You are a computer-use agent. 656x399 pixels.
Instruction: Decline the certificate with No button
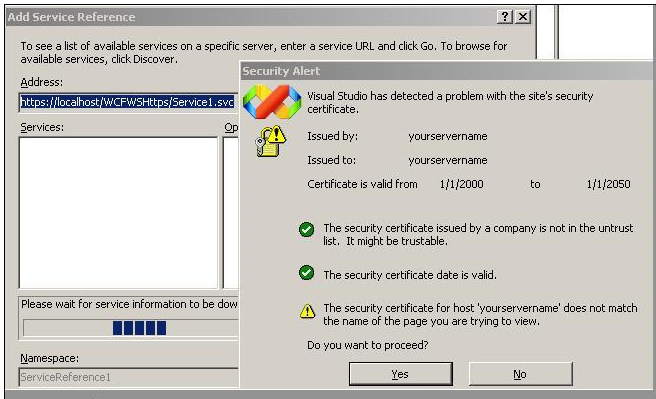[x=520, y=373]
